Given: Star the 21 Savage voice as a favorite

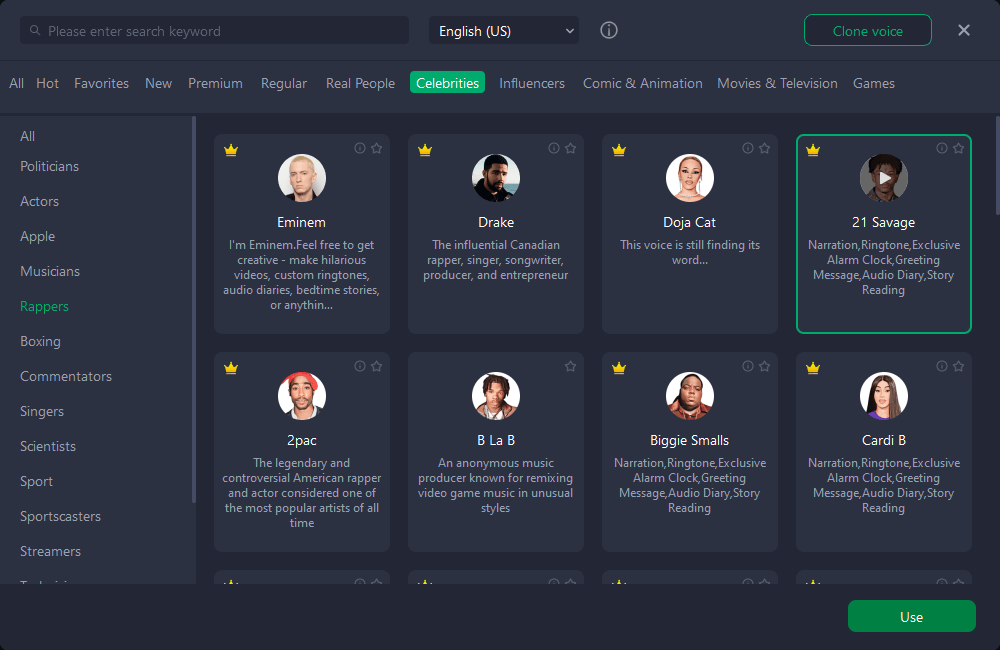Looking at the screenshot, I should click(959, 148).
